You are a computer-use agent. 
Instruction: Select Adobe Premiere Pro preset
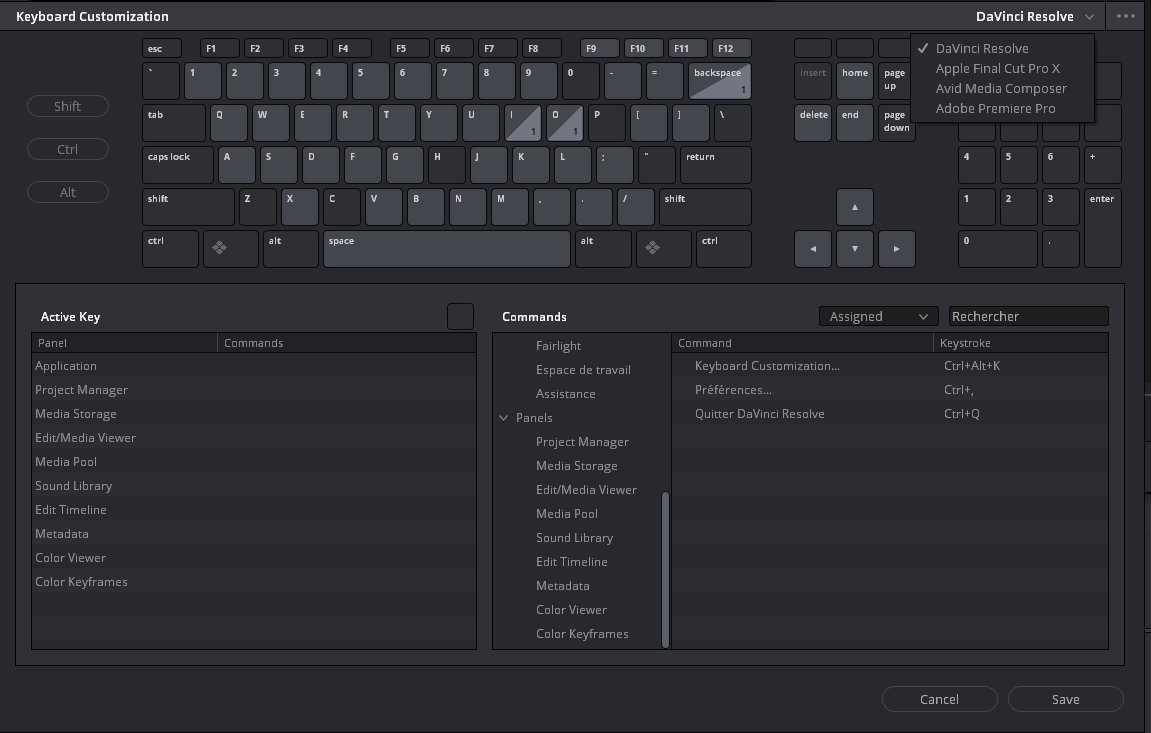coord(995,108)
